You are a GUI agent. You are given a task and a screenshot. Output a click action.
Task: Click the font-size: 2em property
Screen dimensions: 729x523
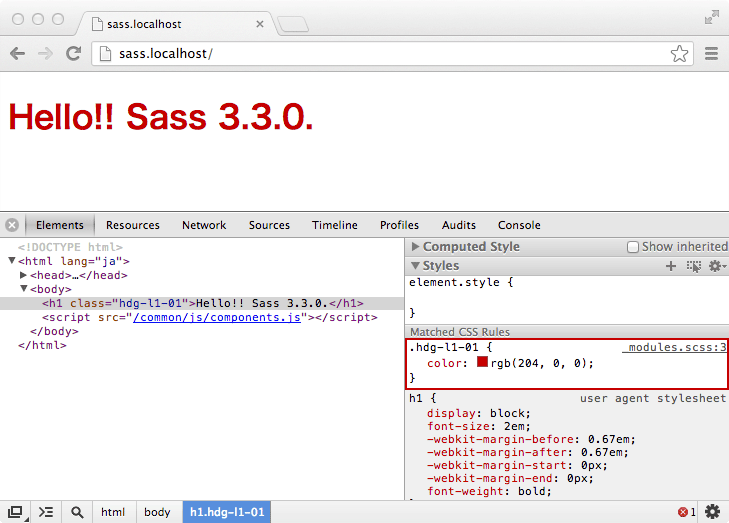tap(478, 426)
